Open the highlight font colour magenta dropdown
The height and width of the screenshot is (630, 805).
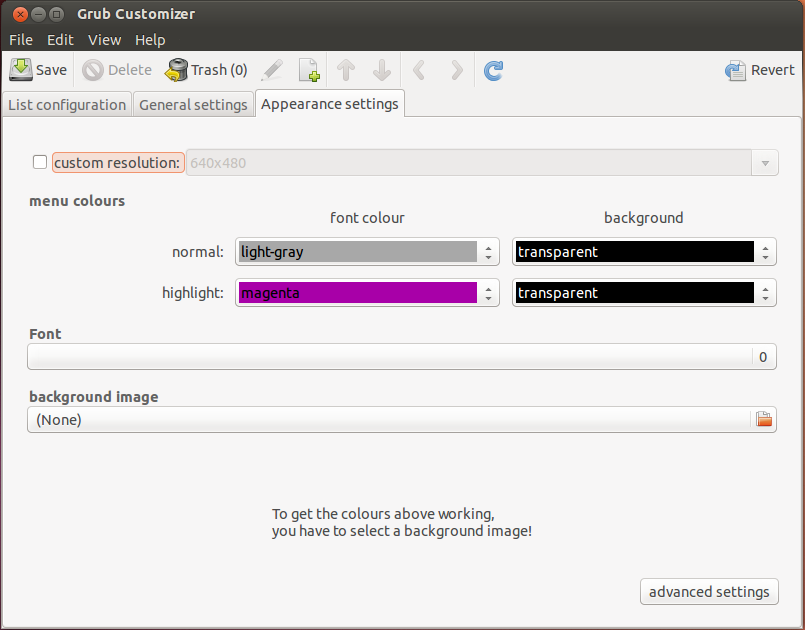tap(368, 293)
